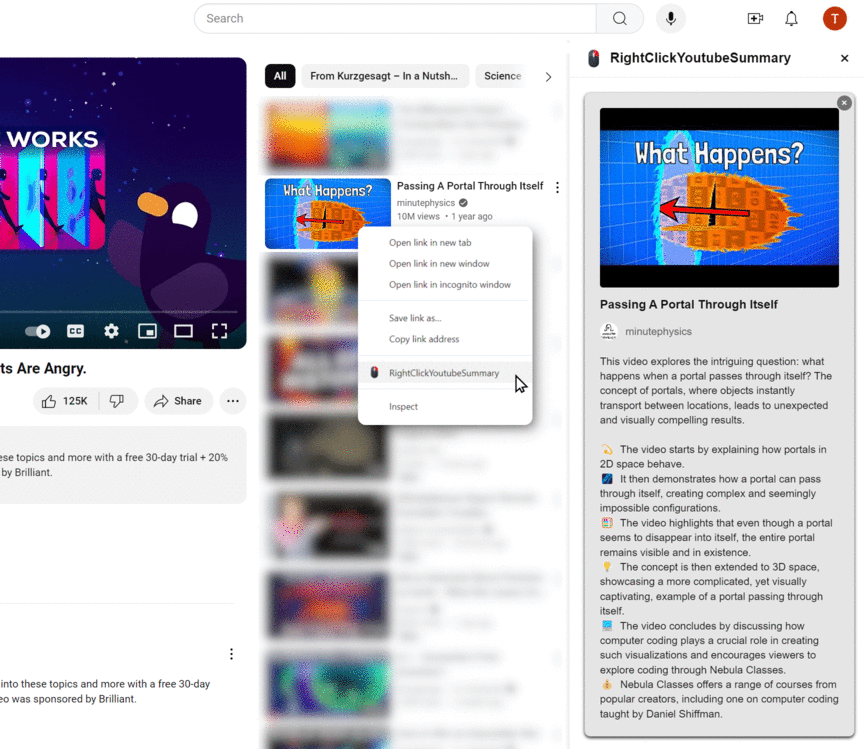Viewport: 864px width, 749px height.
Task: Click summary title Passing A Portal Through Itself
Action: [688, 305]
